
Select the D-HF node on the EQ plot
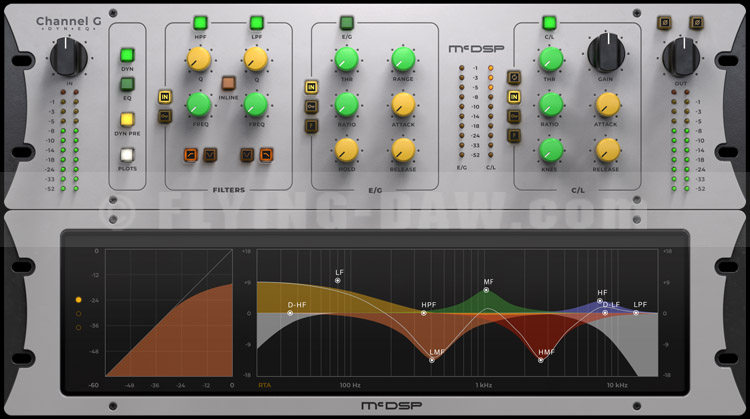[x=290, y=313]
